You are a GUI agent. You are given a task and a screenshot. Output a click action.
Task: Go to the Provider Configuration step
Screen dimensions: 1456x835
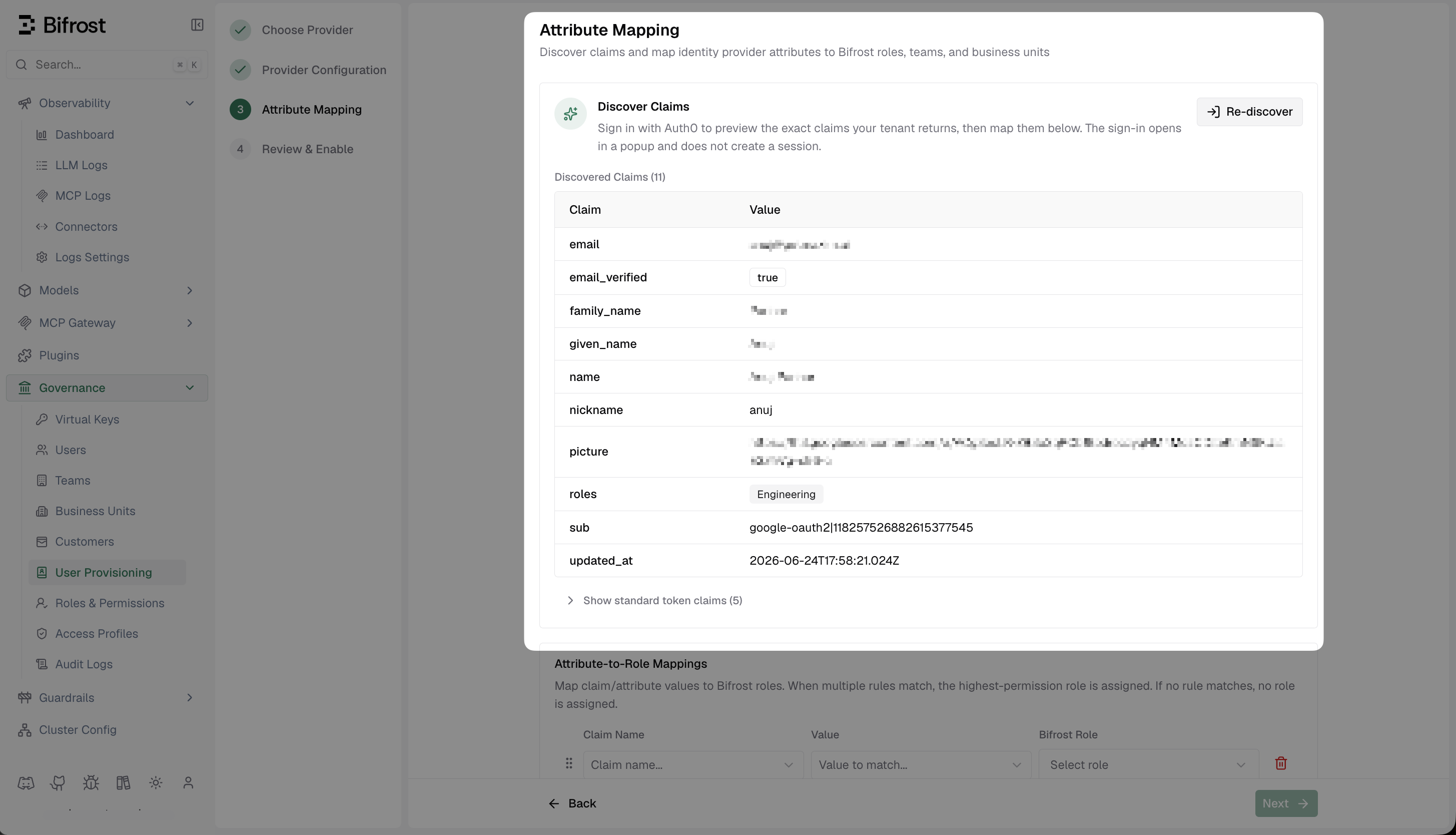(x=308, y=70)
